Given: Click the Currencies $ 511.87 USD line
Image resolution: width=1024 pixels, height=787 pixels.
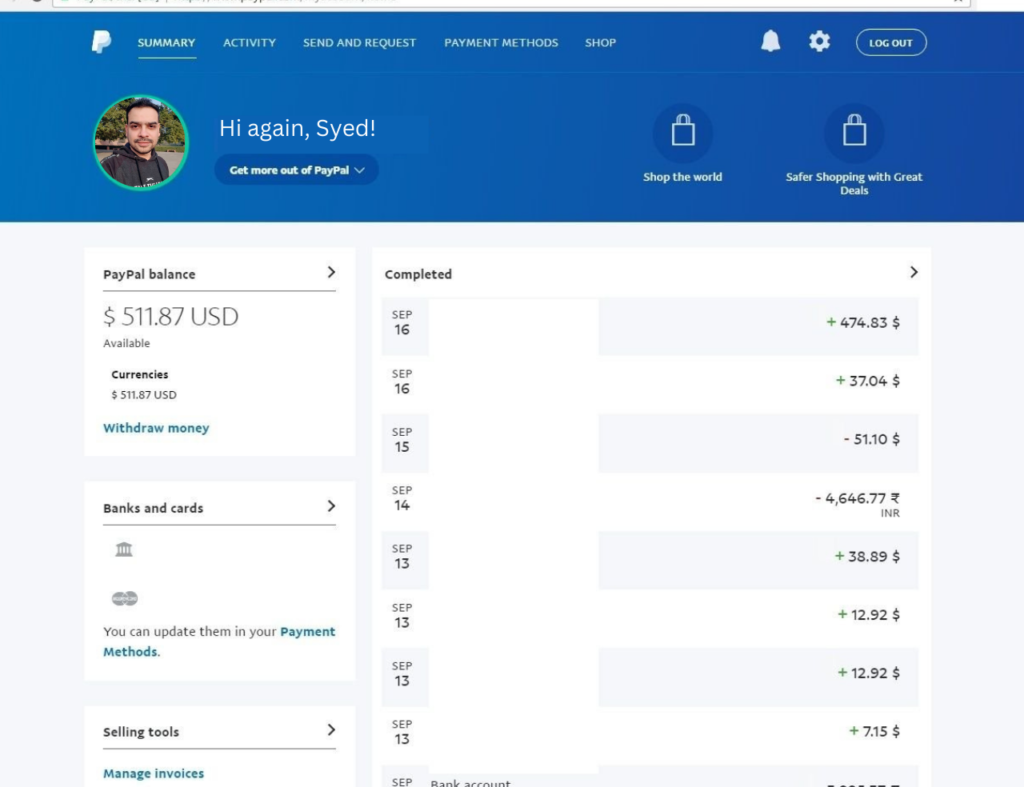Looking at the screenshot, I should coord(144,394).
